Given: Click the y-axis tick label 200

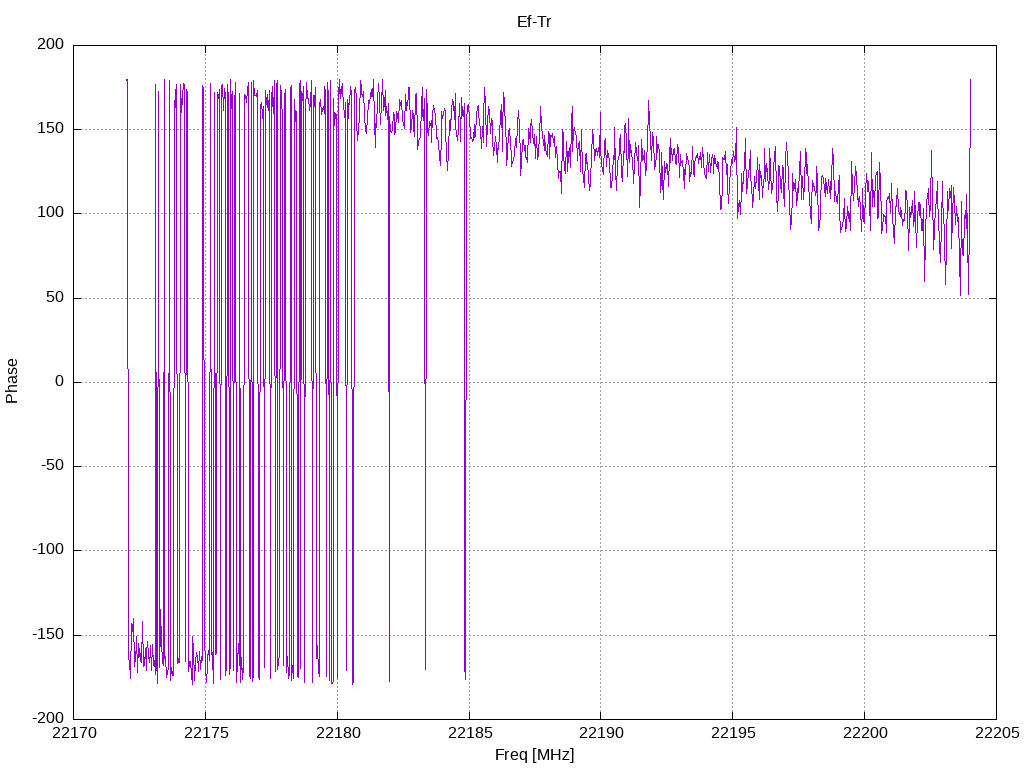Looking at the screenshot, I should (51, 44).
